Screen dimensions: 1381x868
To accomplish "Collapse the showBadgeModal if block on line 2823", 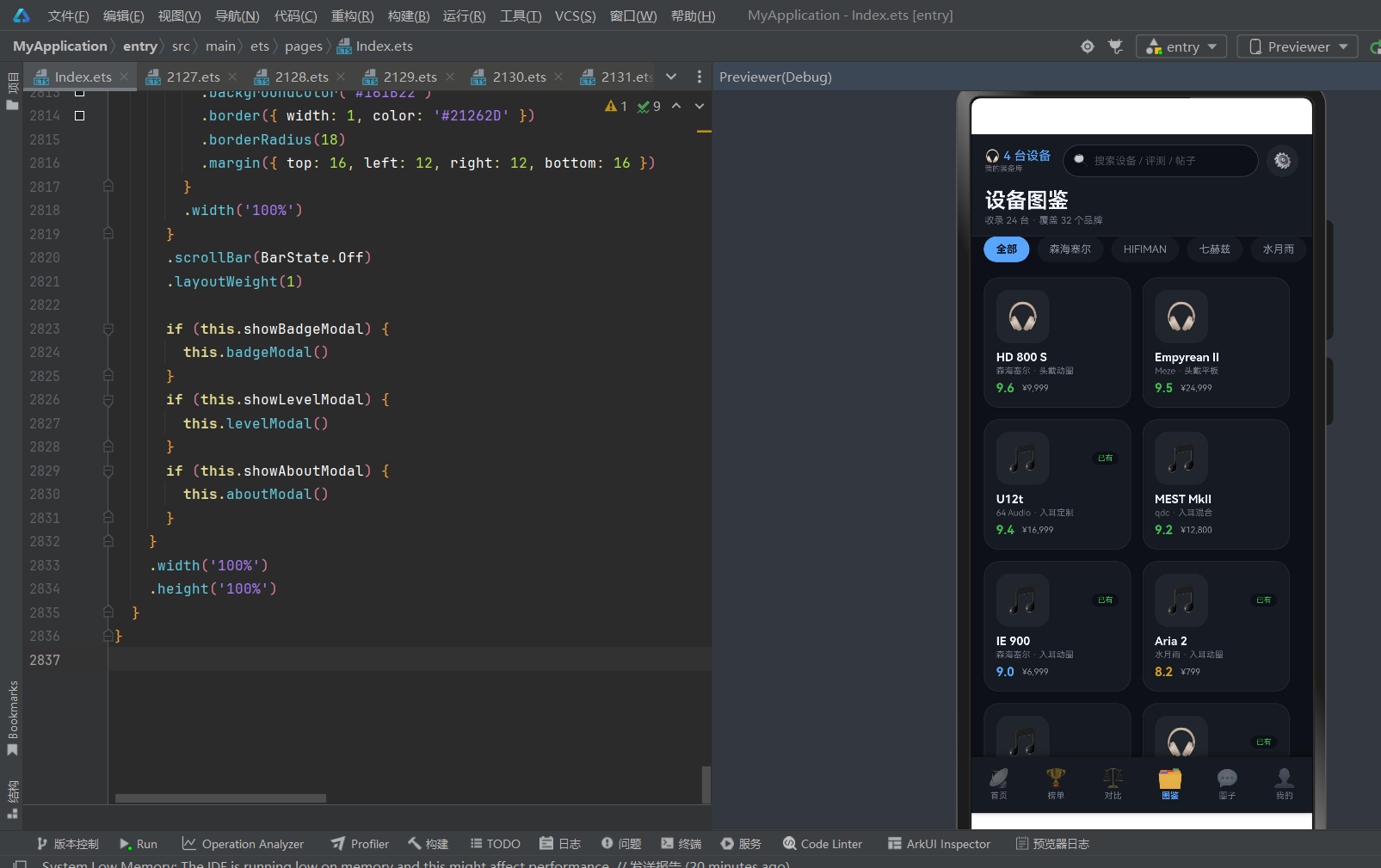I will click(108, 329).
